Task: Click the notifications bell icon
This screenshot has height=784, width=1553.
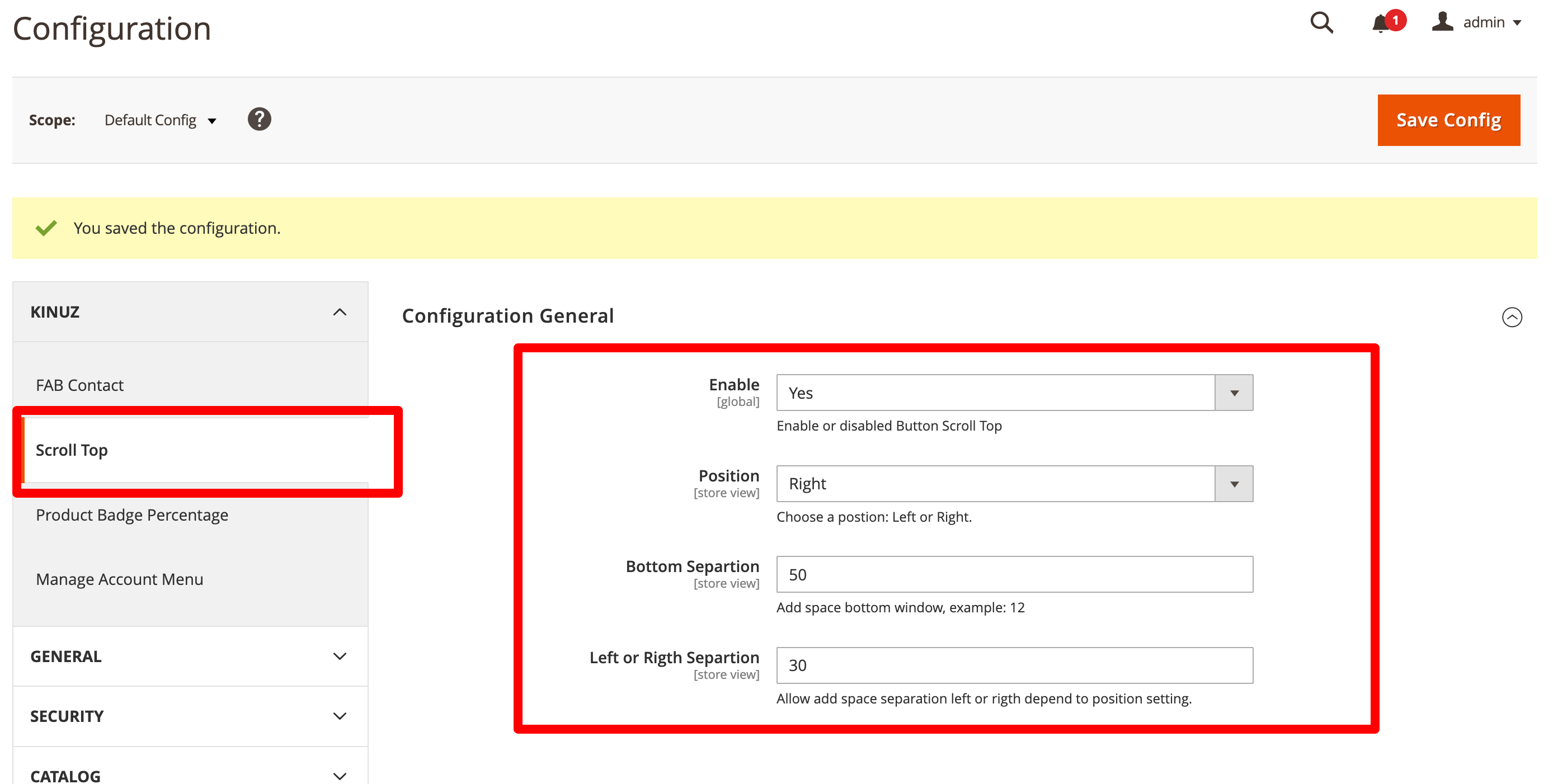Action: 1380,23
